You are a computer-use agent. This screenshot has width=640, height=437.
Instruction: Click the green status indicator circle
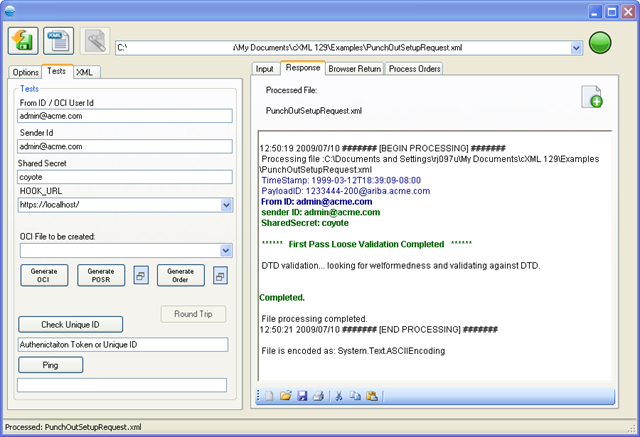(x=600, y=42)
